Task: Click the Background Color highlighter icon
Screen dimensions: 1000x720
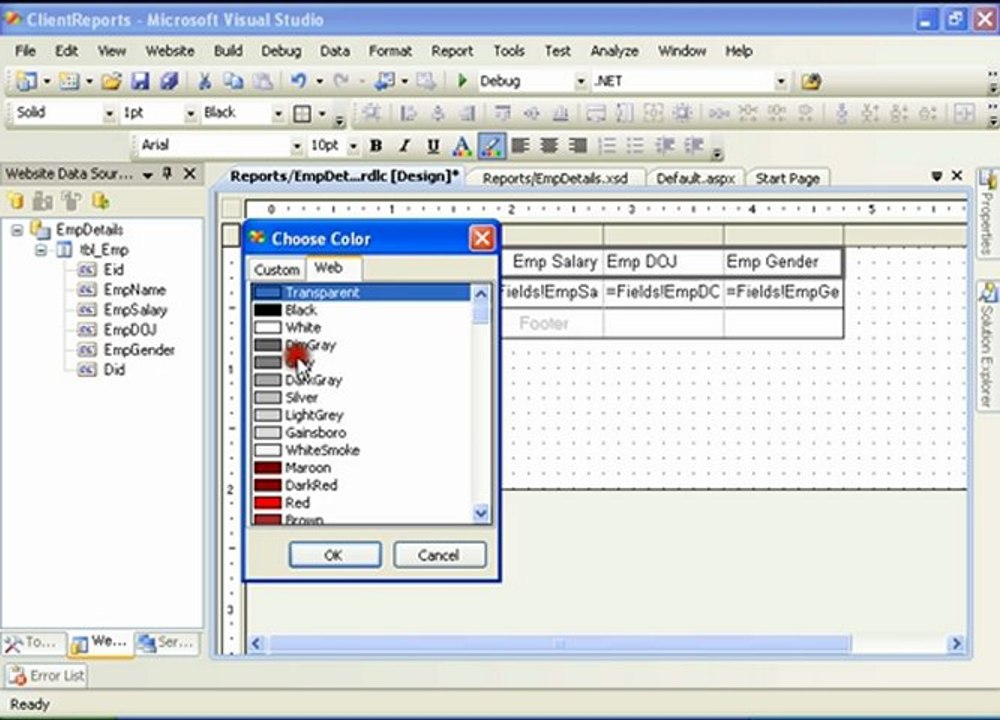Action: [491, 146]
